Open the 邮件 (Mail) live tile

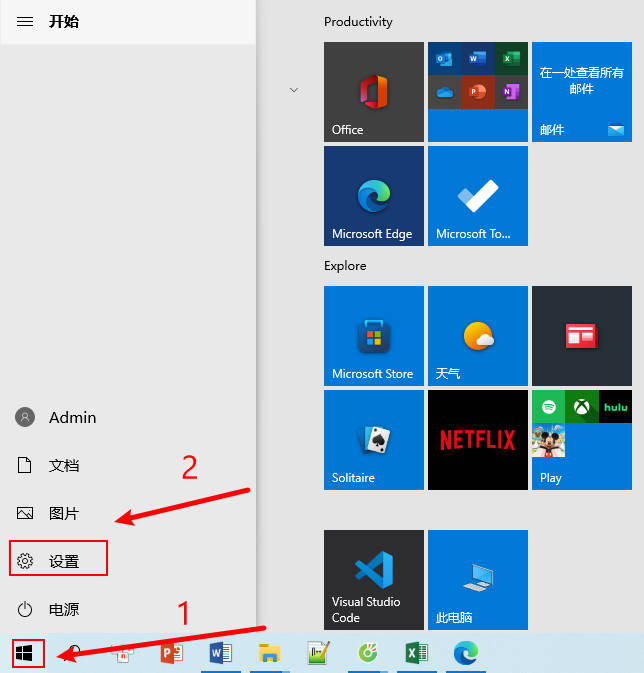click(581, 92)
